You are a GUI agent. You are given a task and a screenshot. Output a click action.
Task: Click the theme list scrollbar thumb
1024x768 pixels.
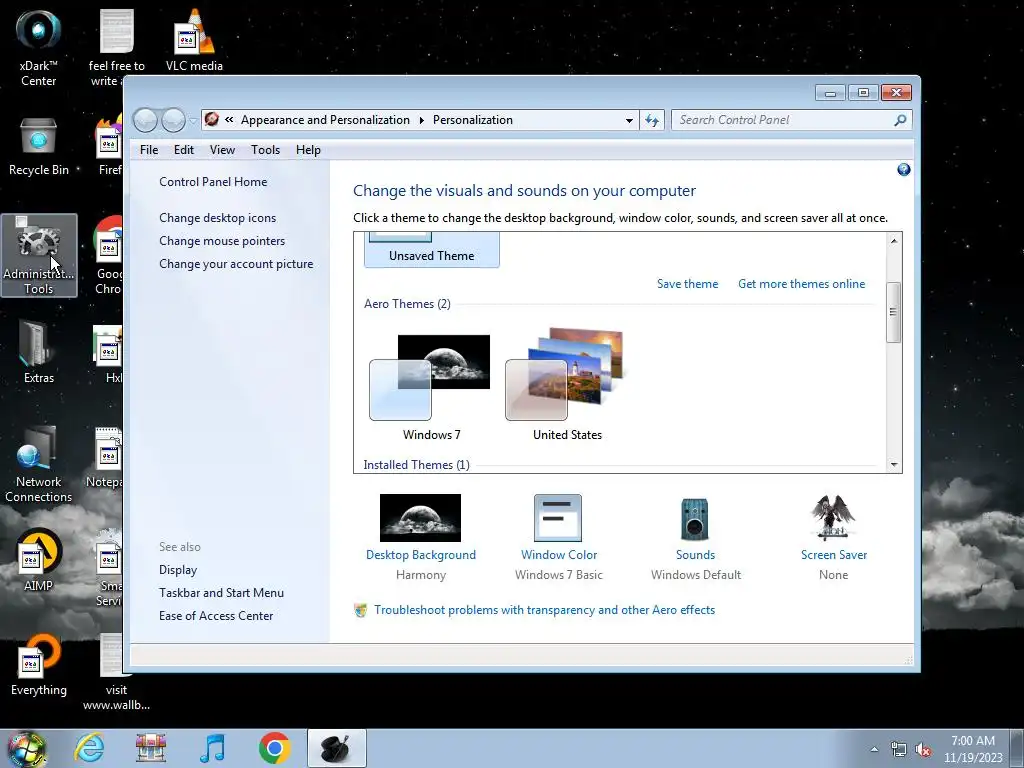(893, 312)
